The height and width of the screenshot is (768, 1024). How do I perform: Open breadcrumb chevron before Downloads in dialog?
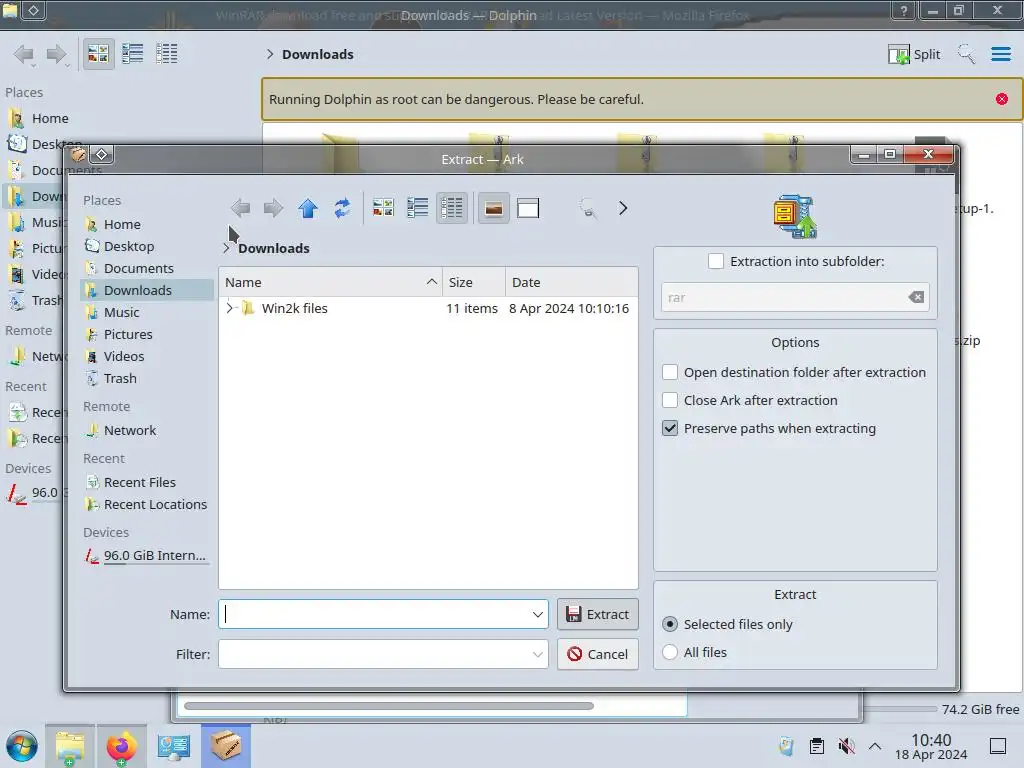(x=226, y=248)
